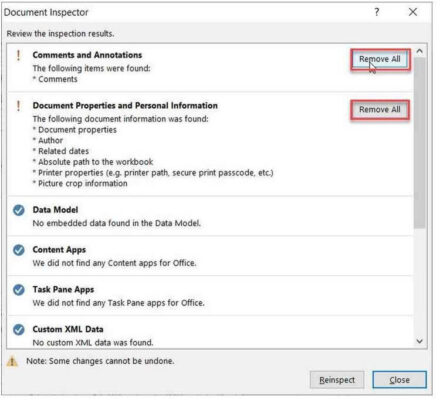
Task: Click the Document Properties and Personal Information heading
Action: (125, 106)
